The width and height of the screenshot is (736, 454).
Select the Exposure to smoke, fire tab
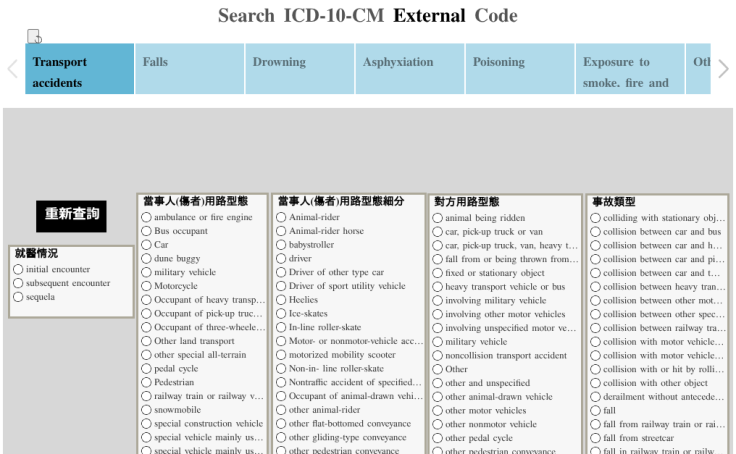tap(630, 69)
